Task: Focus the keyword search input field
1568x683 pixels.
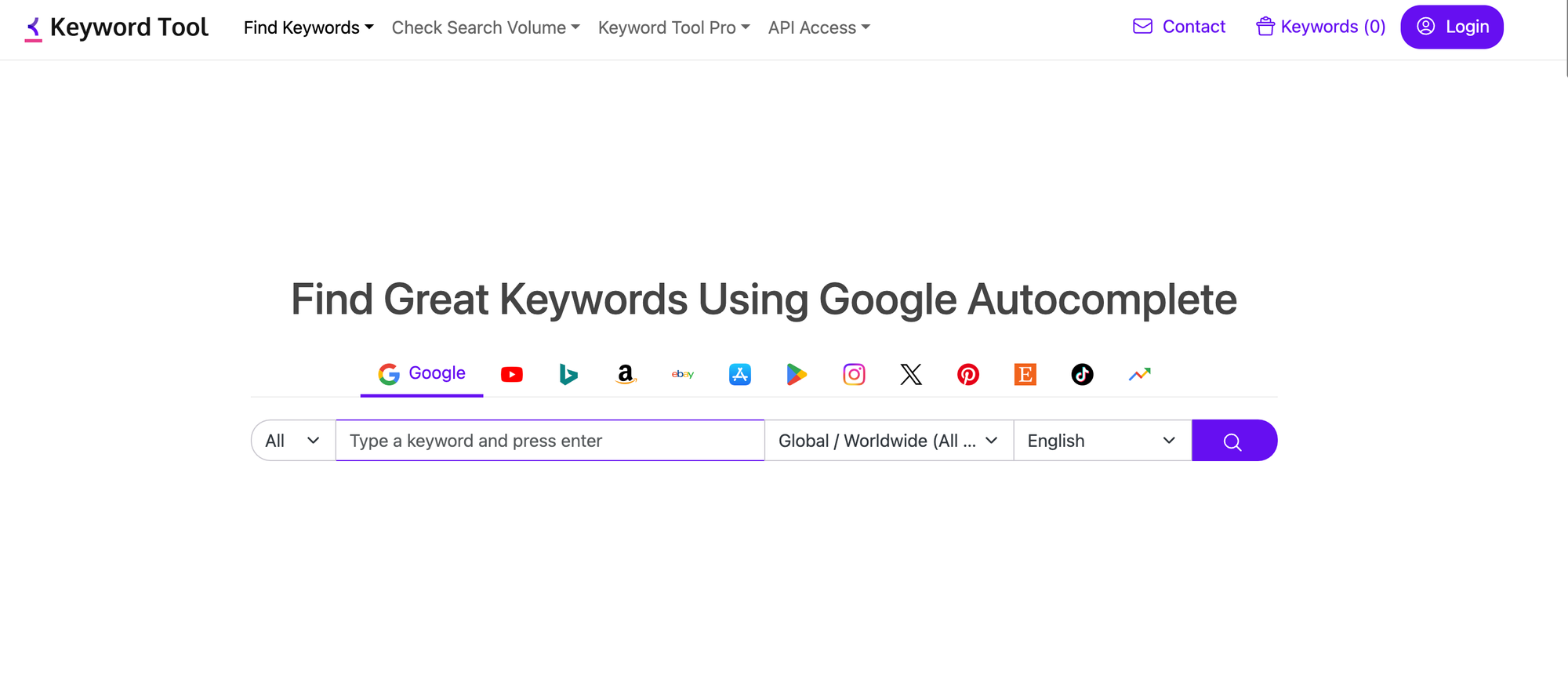Action: pos(550,441)
